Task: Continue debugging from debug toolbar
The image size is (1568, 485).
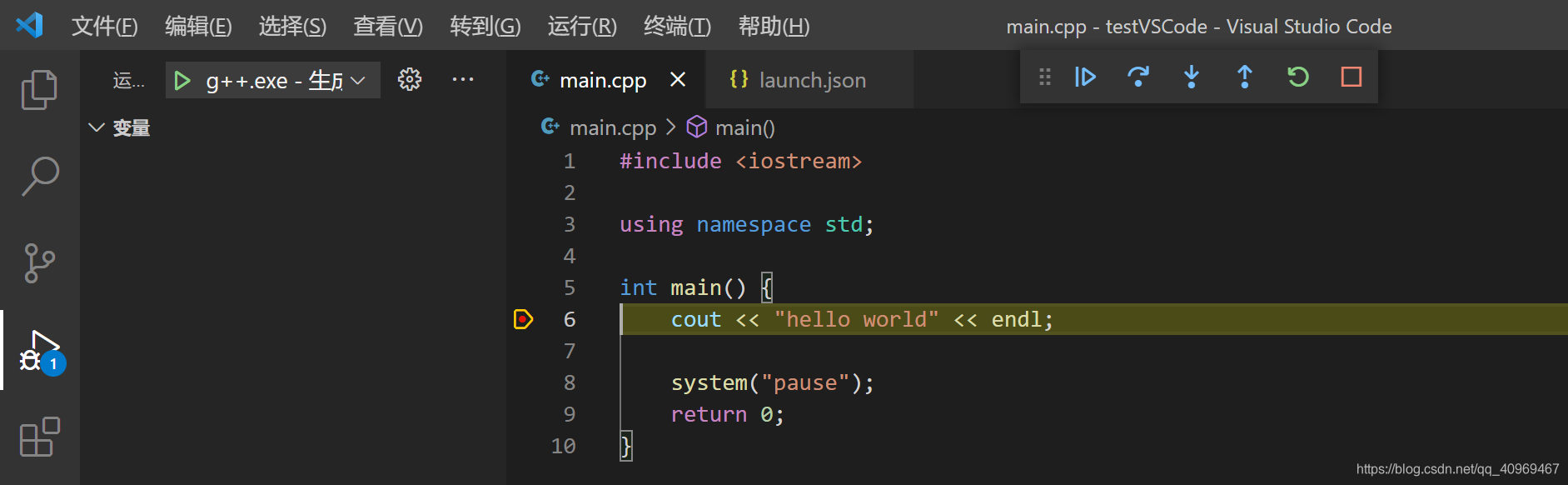Action: coord(1085,77)
